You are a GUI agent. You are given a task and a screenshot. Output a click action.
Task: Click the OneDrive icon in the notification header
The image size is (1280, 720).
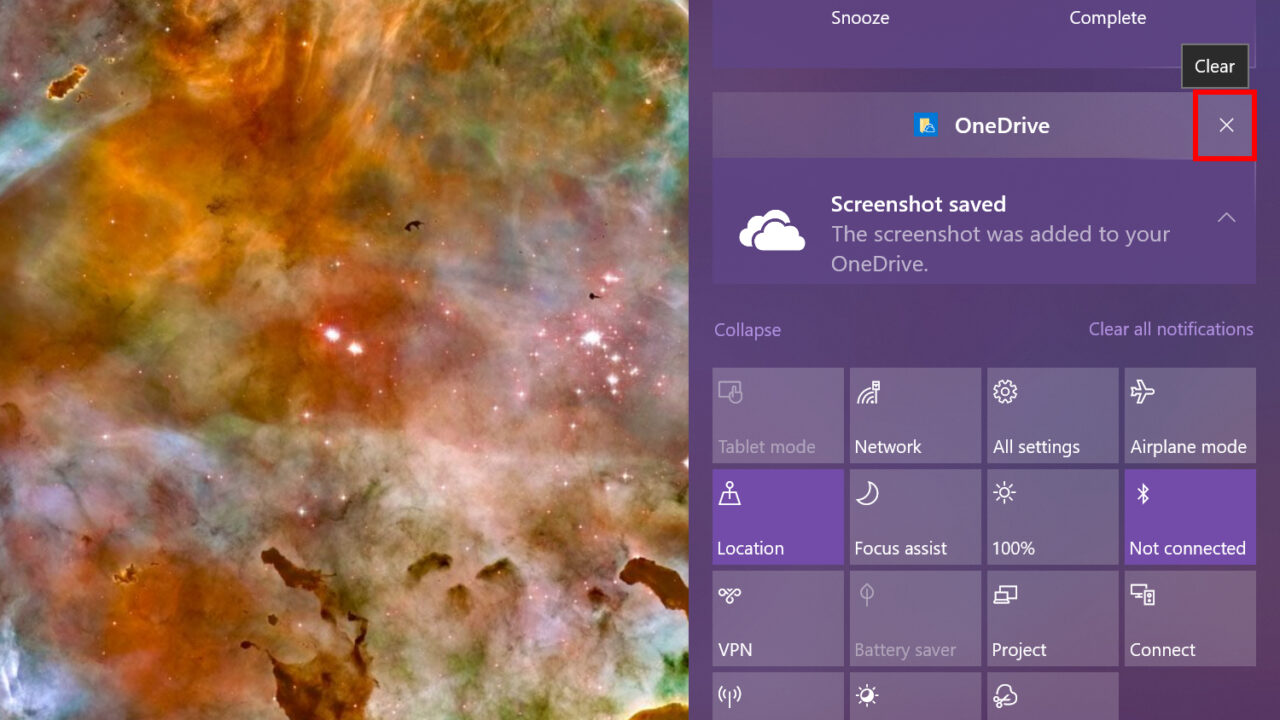[928, 125]
